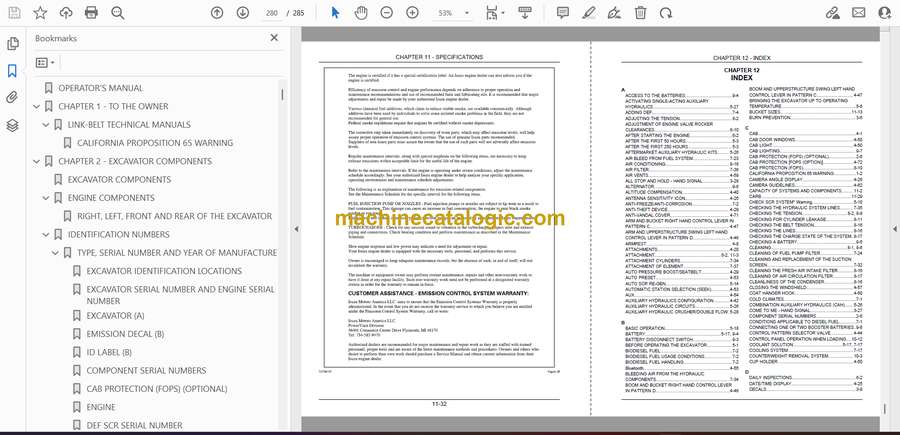Click the 11-32 page number footer

click(x=439, y=404)
